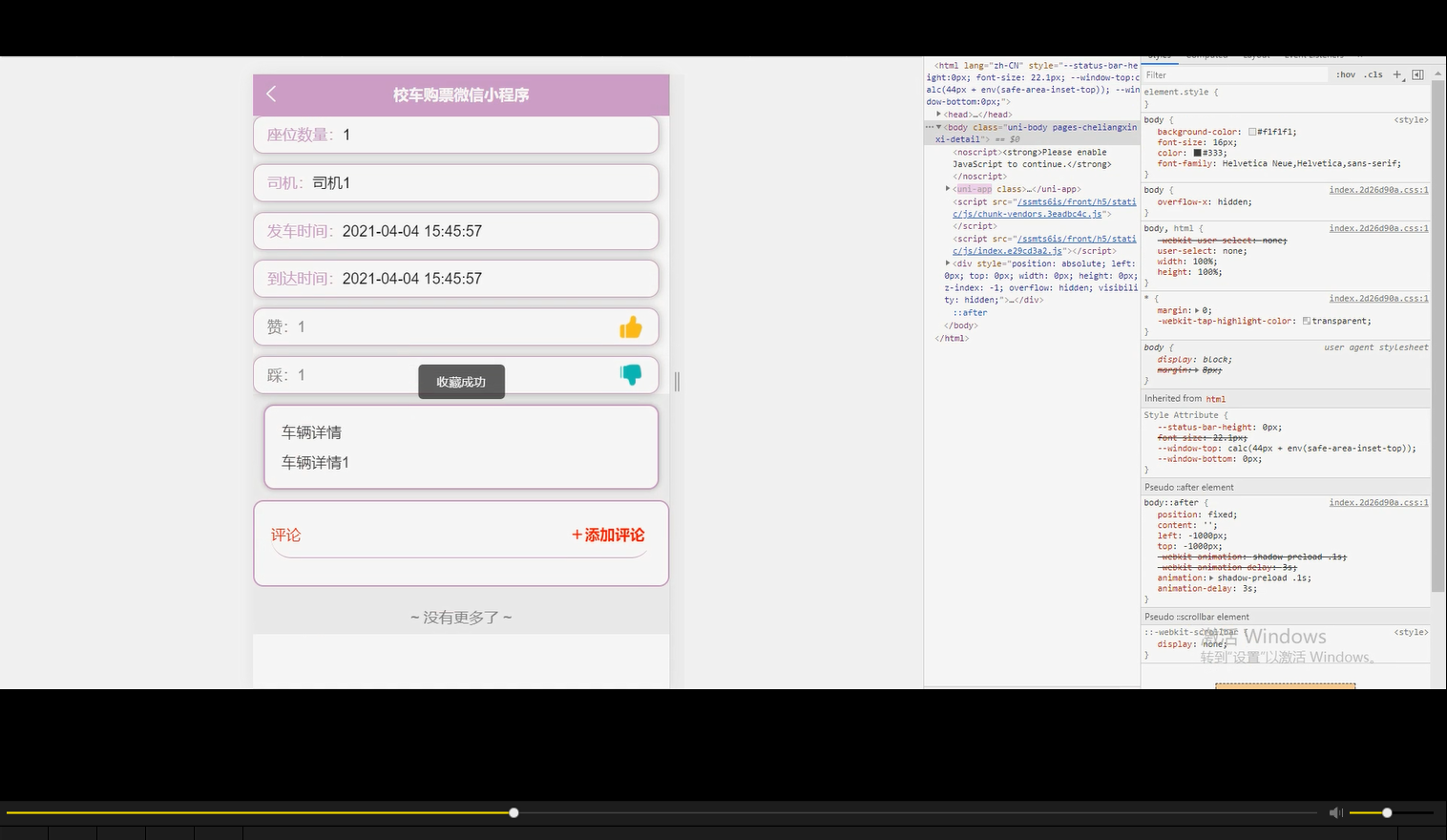This screenshot has height=840, width=1447.
Task: Click the --window-top calc declaration
Action: [x=1287, y=449]
